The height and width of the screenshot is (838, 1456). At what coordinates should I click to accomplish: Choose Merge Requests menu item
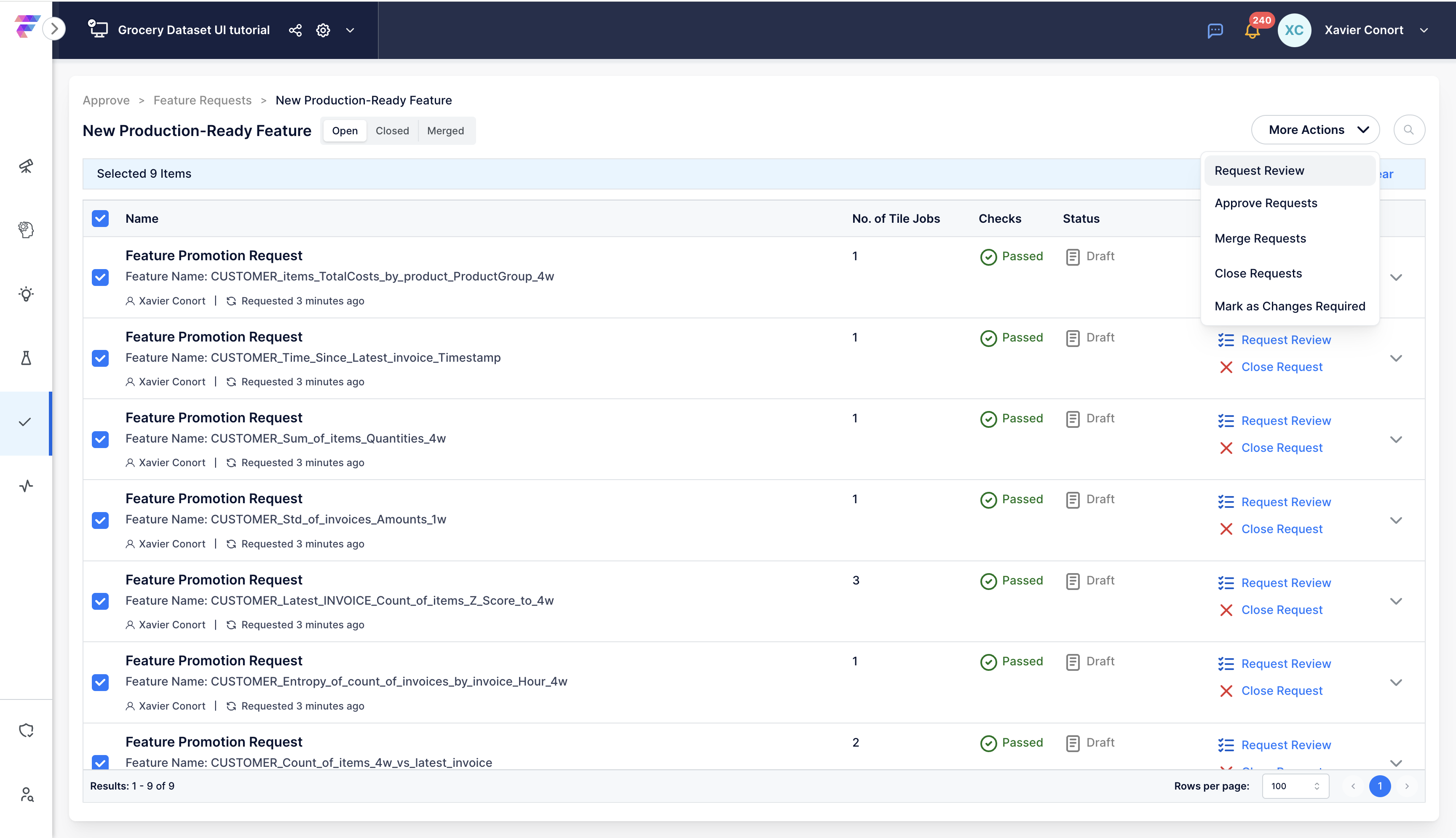(1289, 238)
